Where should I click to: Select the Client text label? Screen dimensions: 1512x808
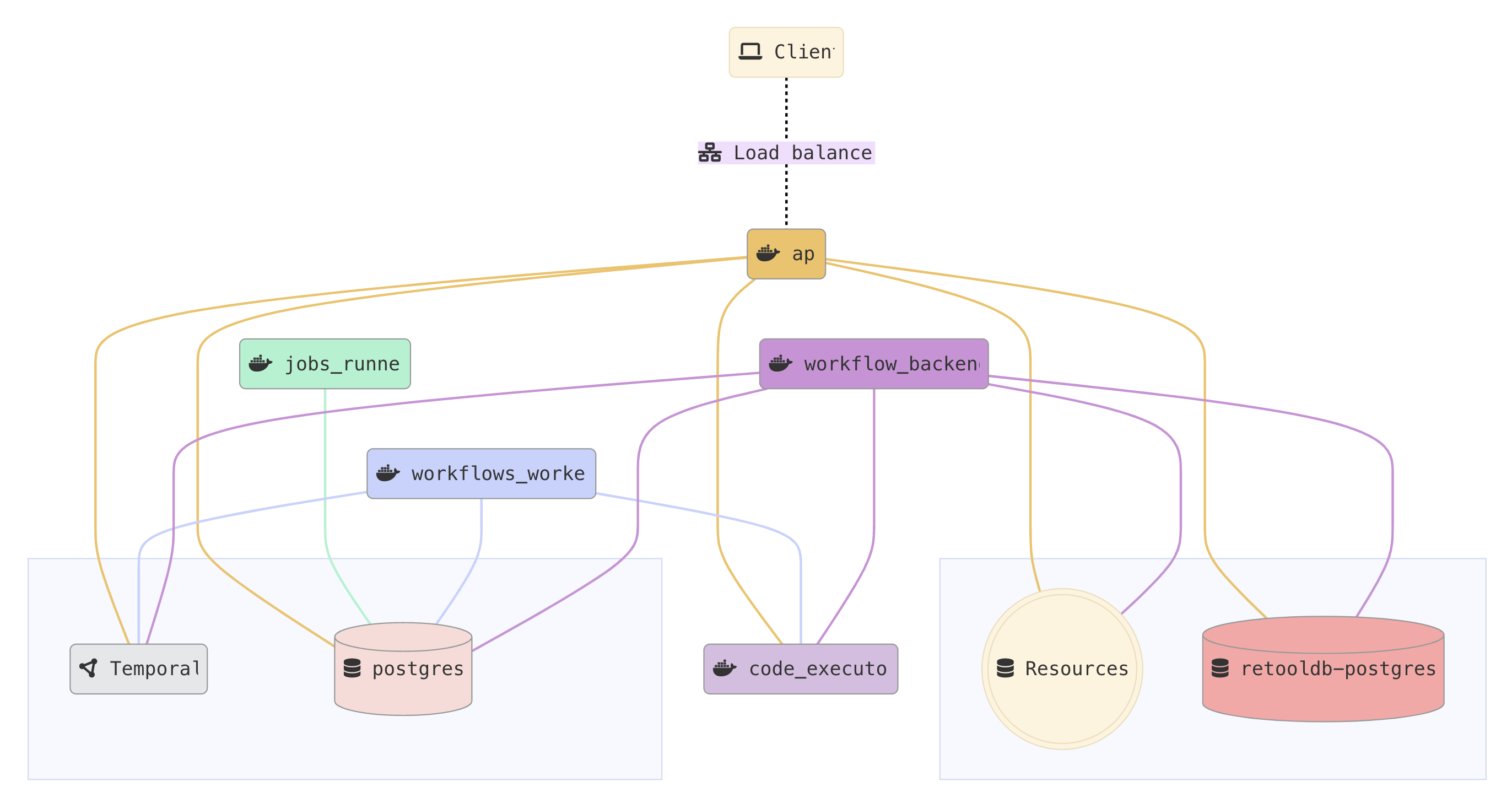pos(804,52)
